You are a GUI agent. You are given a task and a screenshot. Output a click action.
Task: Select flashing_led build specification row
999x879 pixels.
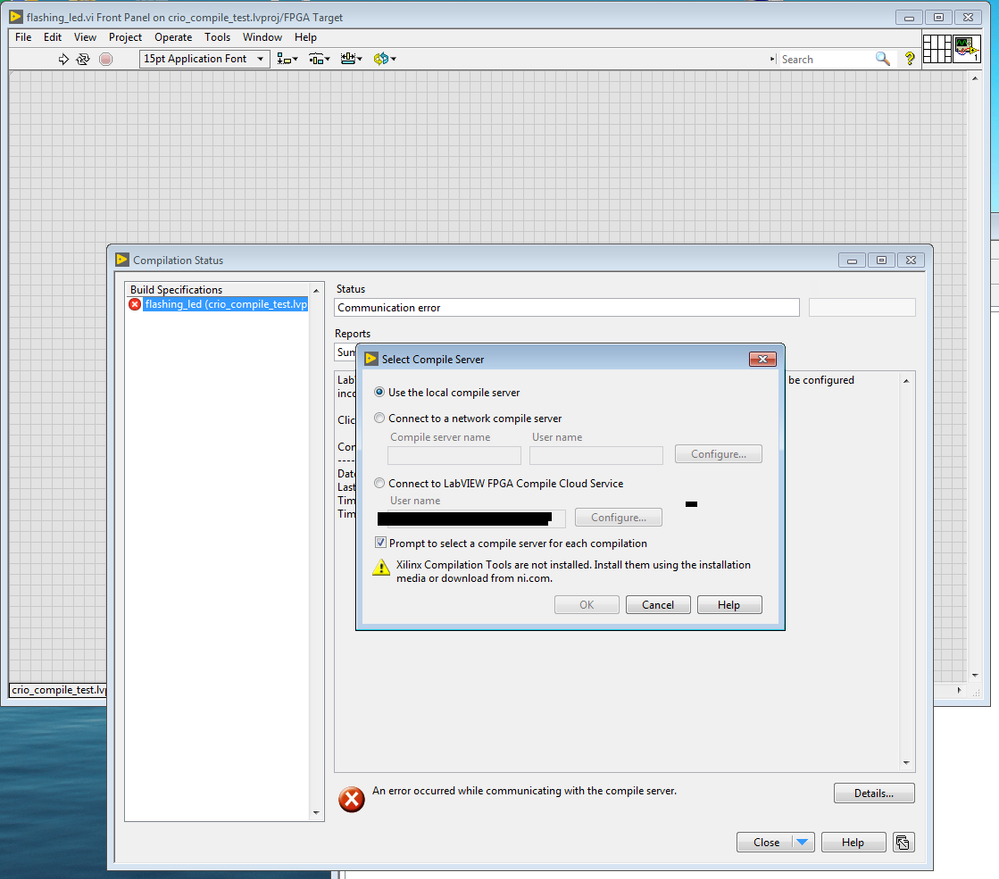(x=219, y=304)
